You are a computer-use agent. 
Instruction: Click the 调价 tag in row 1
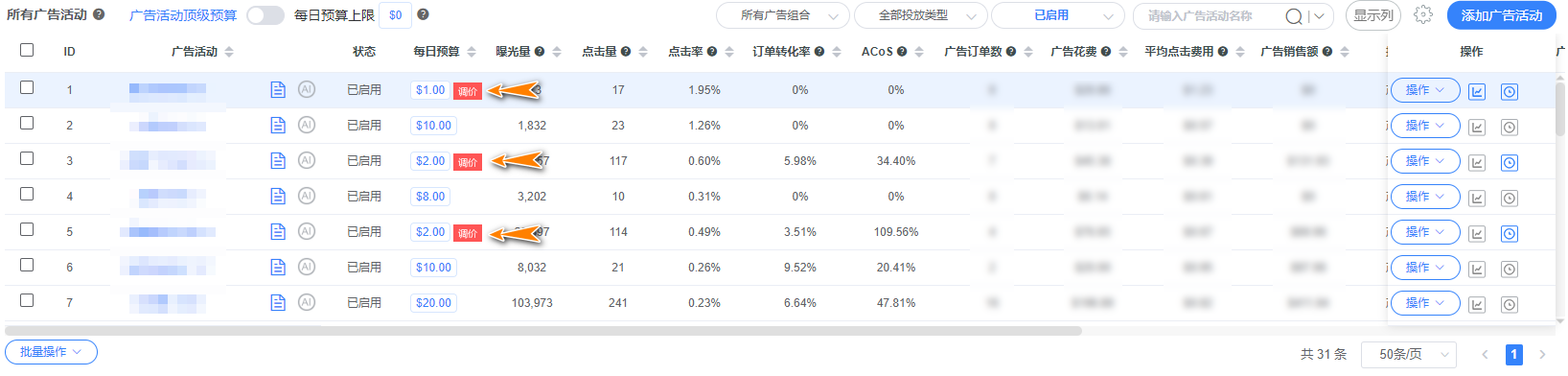click(x=468, y=91)
